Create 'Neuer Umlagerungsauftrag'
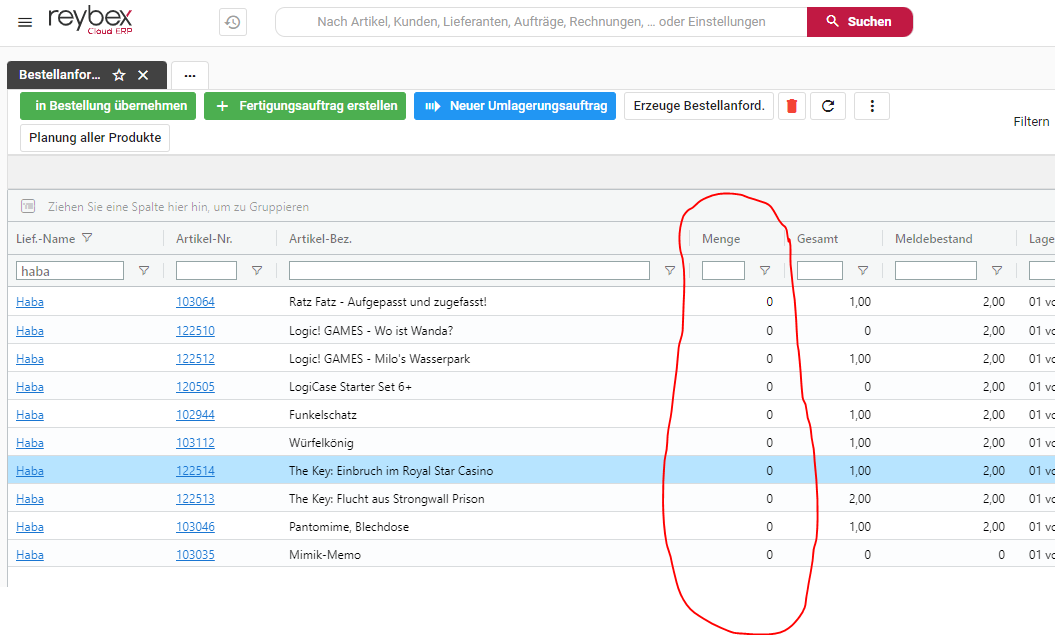 (515, 106)
